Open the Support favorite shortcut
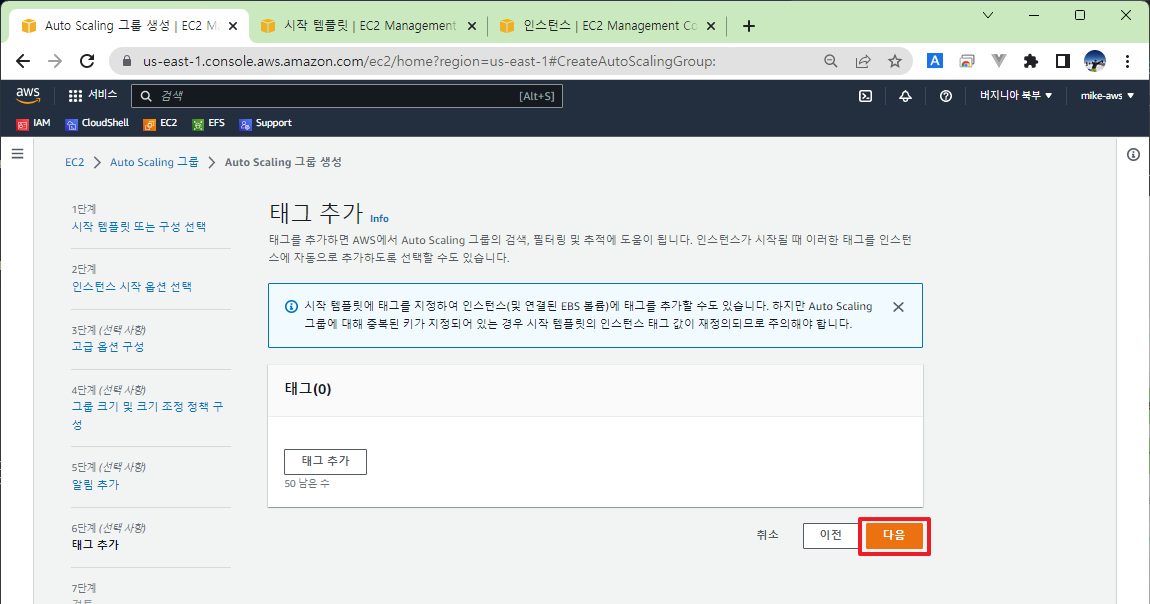The height and width of the screenshot is (604, 1150). pyautogui.click(x=265, y=123)
